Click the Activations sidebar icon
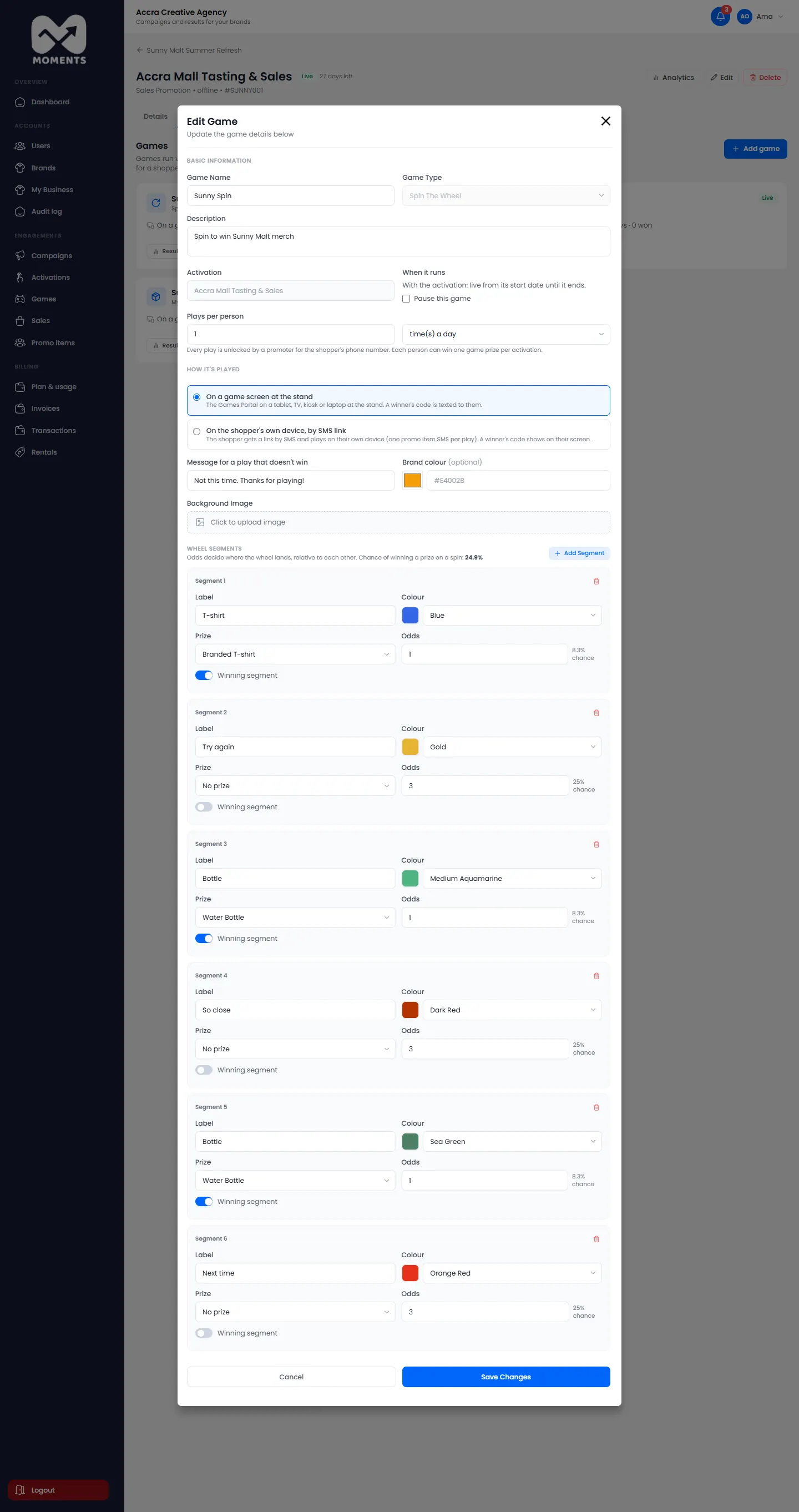This screenshot has height=1512, width=799. 20,277
